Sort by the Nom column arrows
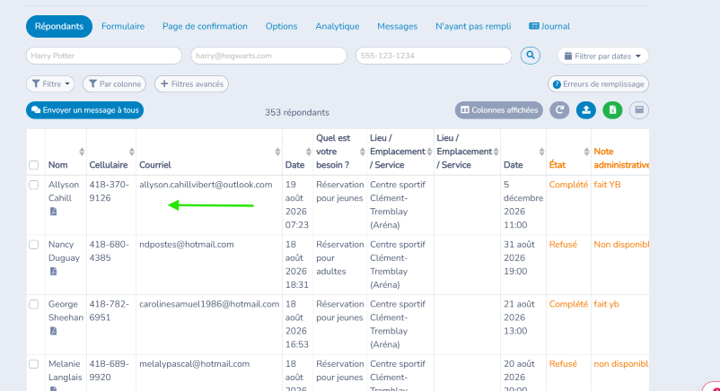Viewport: 720px width, 391px height. coord(81,151)
